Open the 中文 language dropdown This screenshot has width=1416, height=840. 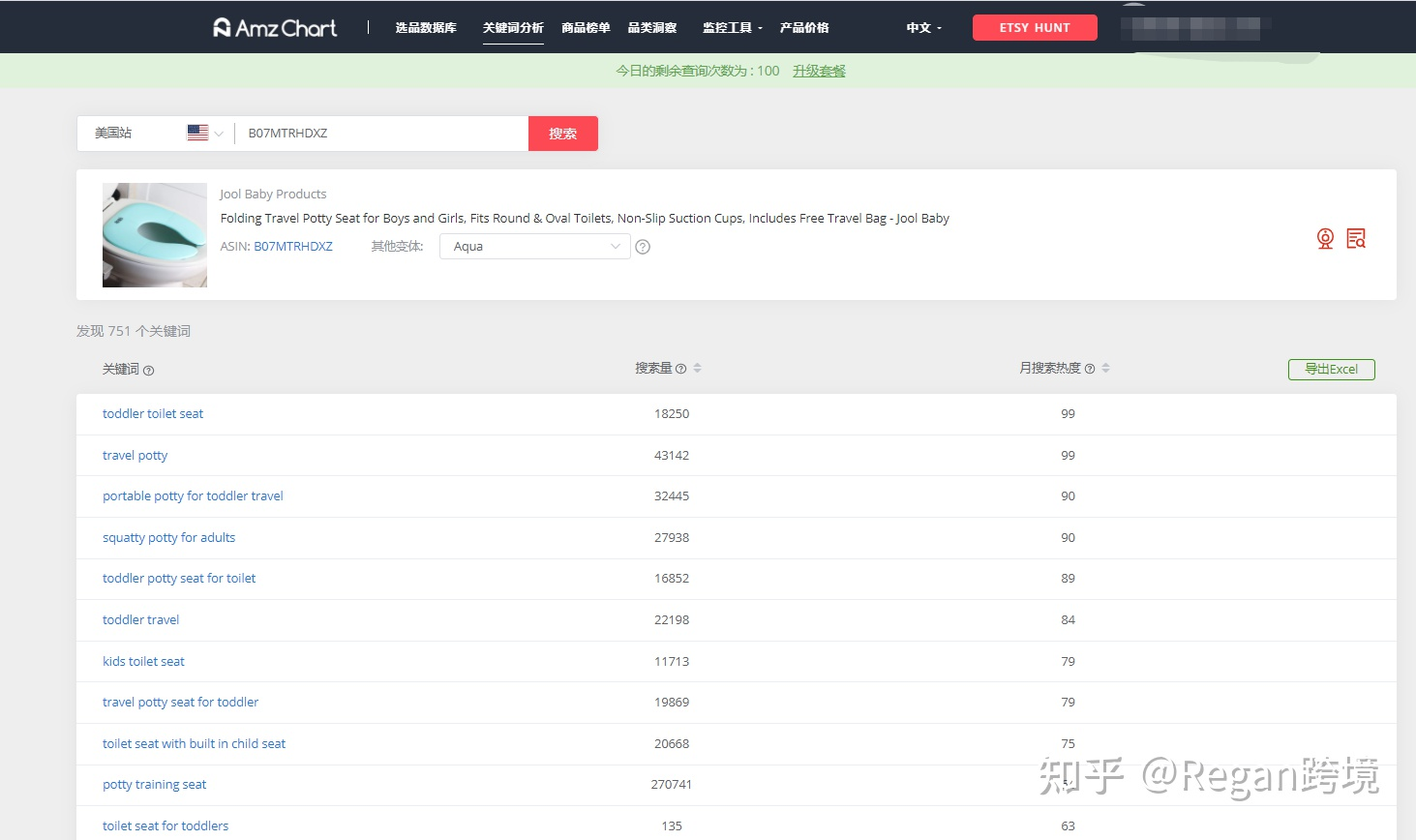click(x=923, y=28)
